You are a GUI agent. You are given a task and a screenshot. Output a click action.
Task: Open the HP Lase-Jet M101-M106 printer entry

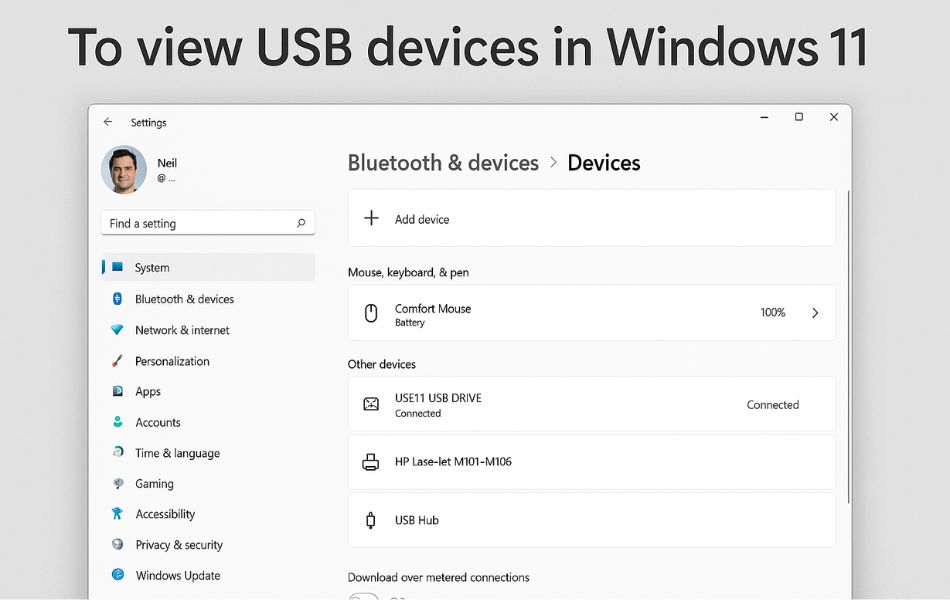[x=591, y=462]
